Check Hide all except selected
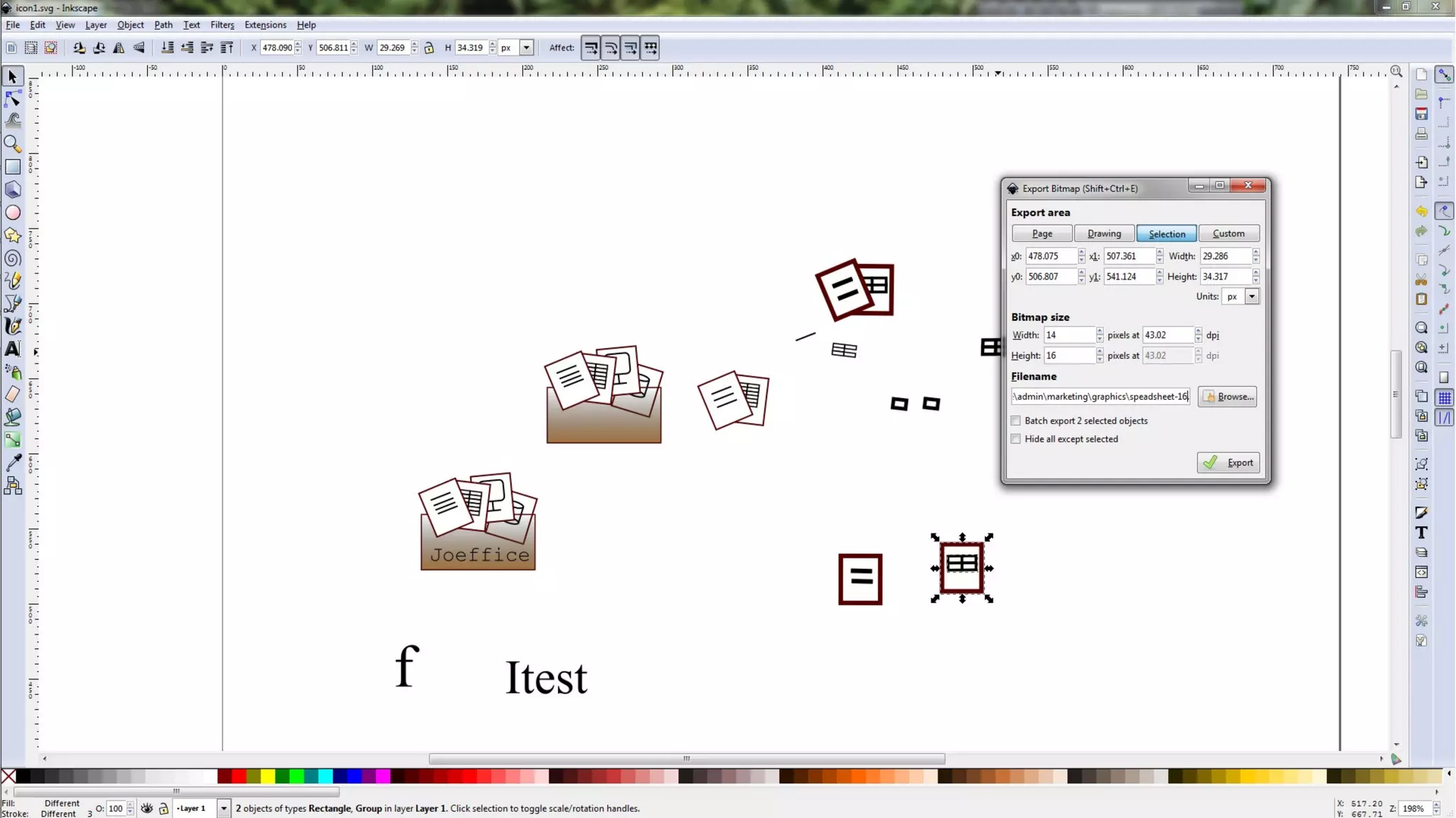 pyautogui.click(x=1016, y=439)
